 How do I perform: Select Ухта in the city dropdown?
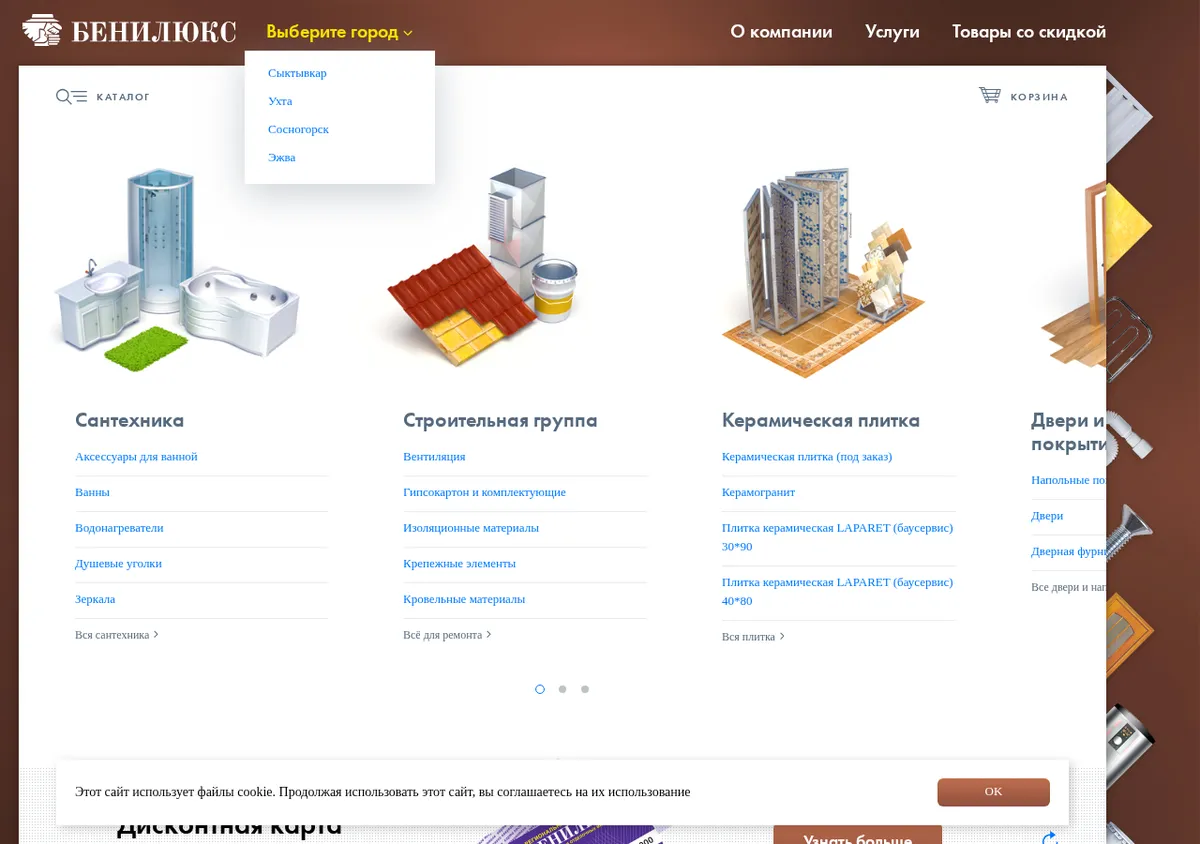click(280, 101)
